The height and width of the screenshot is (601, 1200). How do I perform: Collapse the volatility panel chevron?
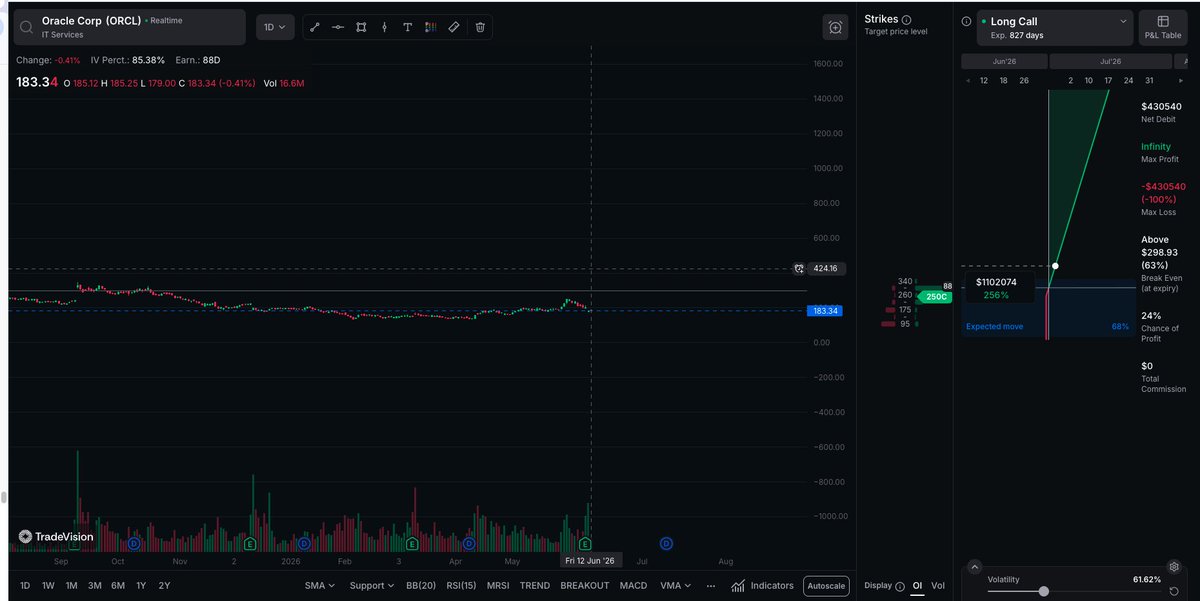coord(975,567)
